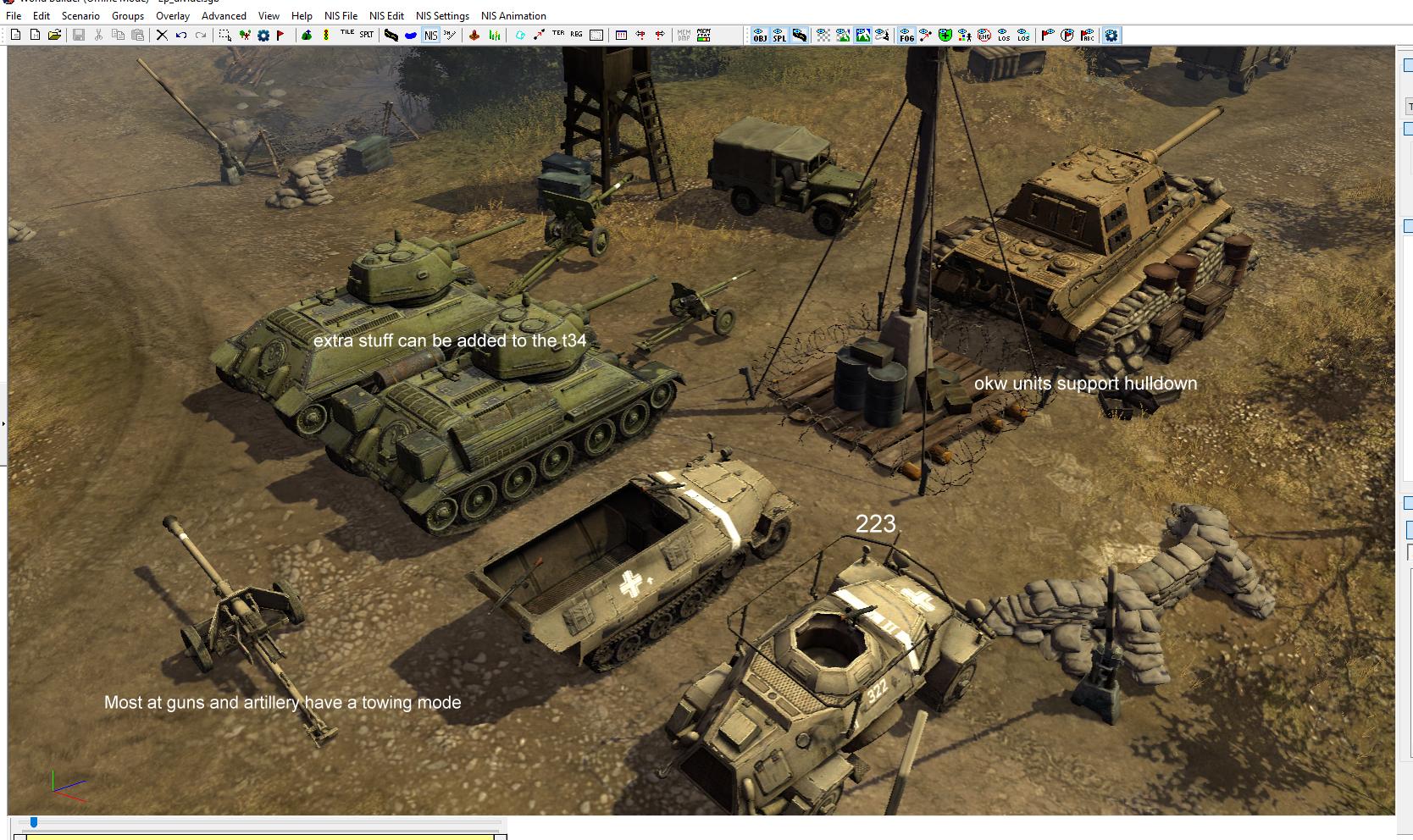Click the traffic light icon
This screenshot has height=840, width=1413.
coord(326,35)
